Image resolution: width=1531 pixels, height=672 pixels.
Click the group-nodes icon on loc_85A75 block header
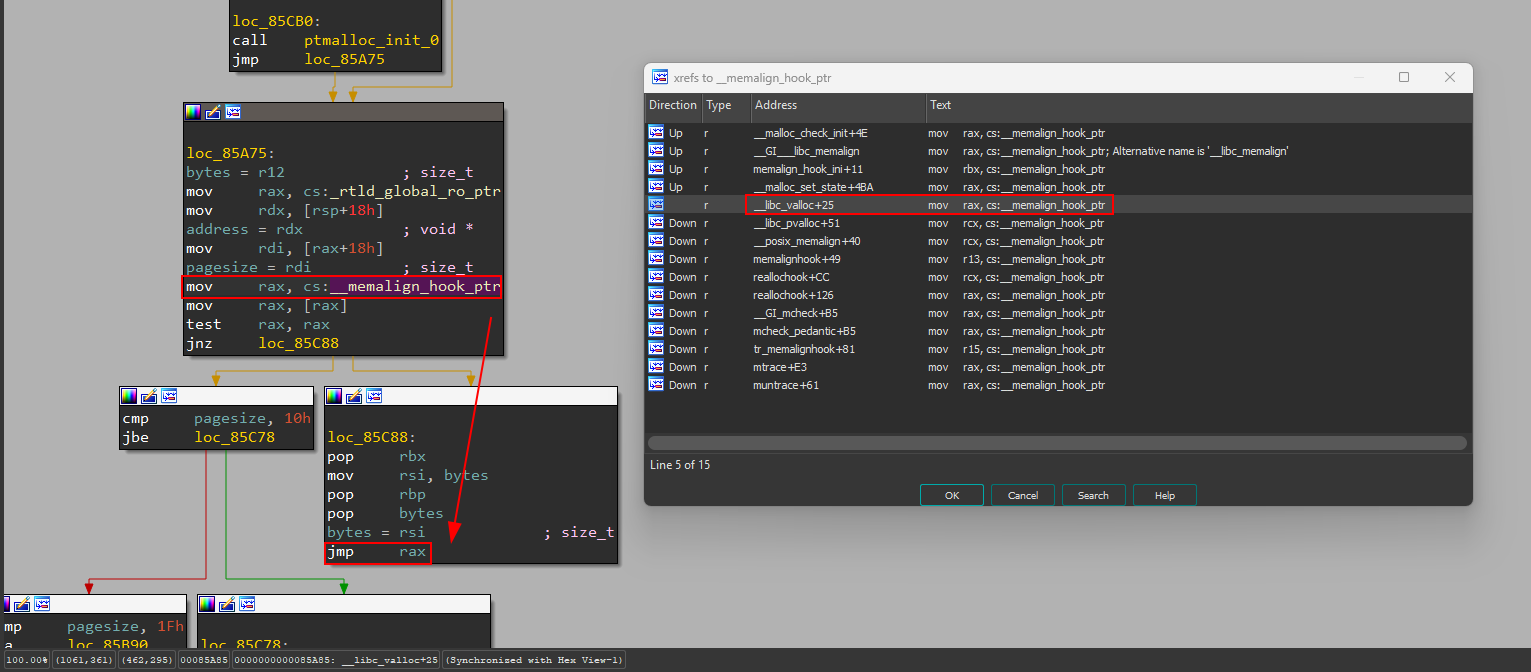tap(232, 112)
